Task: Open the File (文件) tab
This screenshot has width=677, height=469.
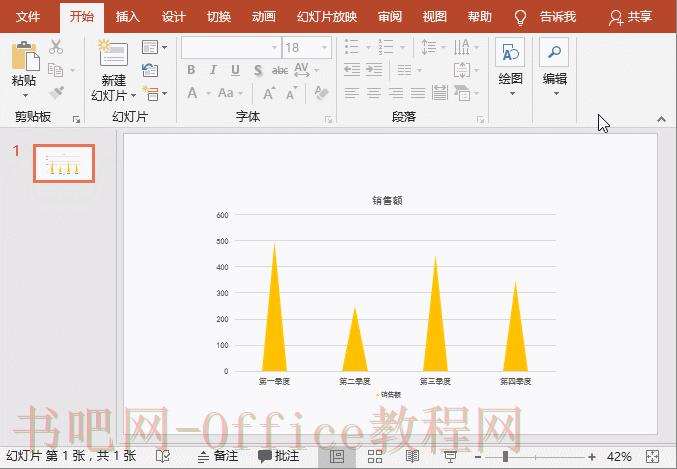Action: 28,17
